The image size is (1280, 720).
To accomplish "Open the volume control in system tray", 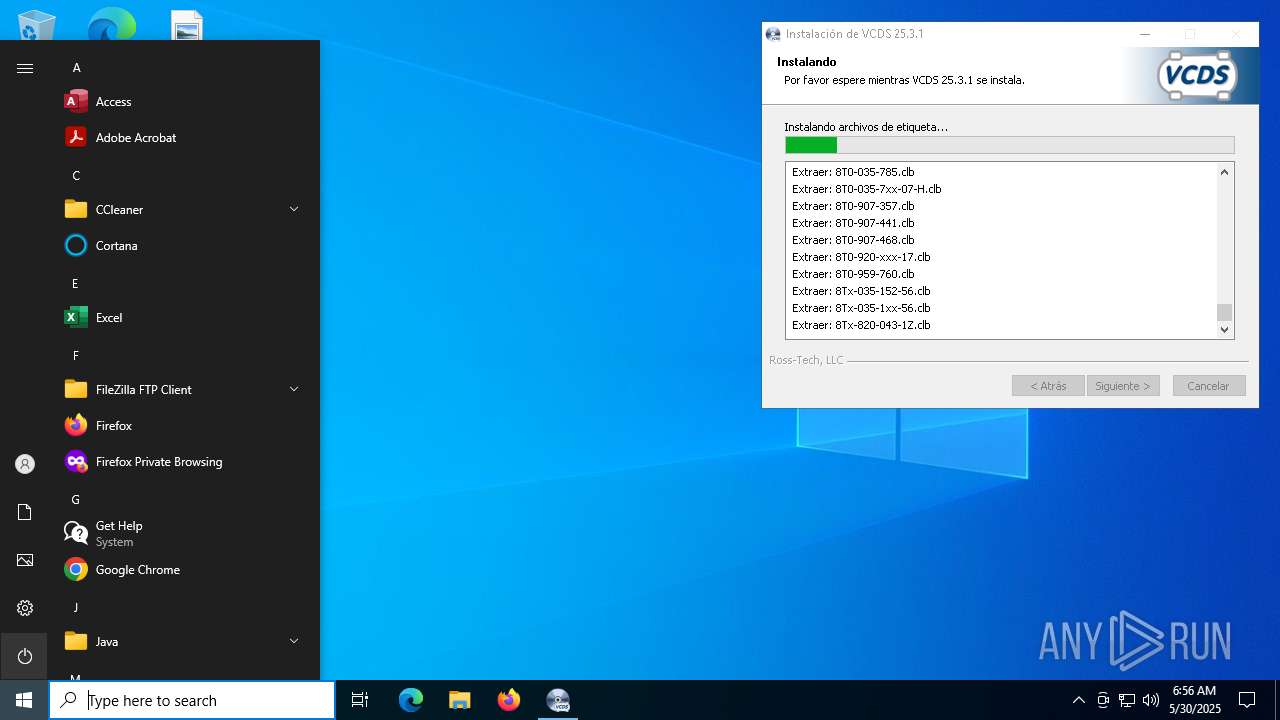I will (1151, 700).
